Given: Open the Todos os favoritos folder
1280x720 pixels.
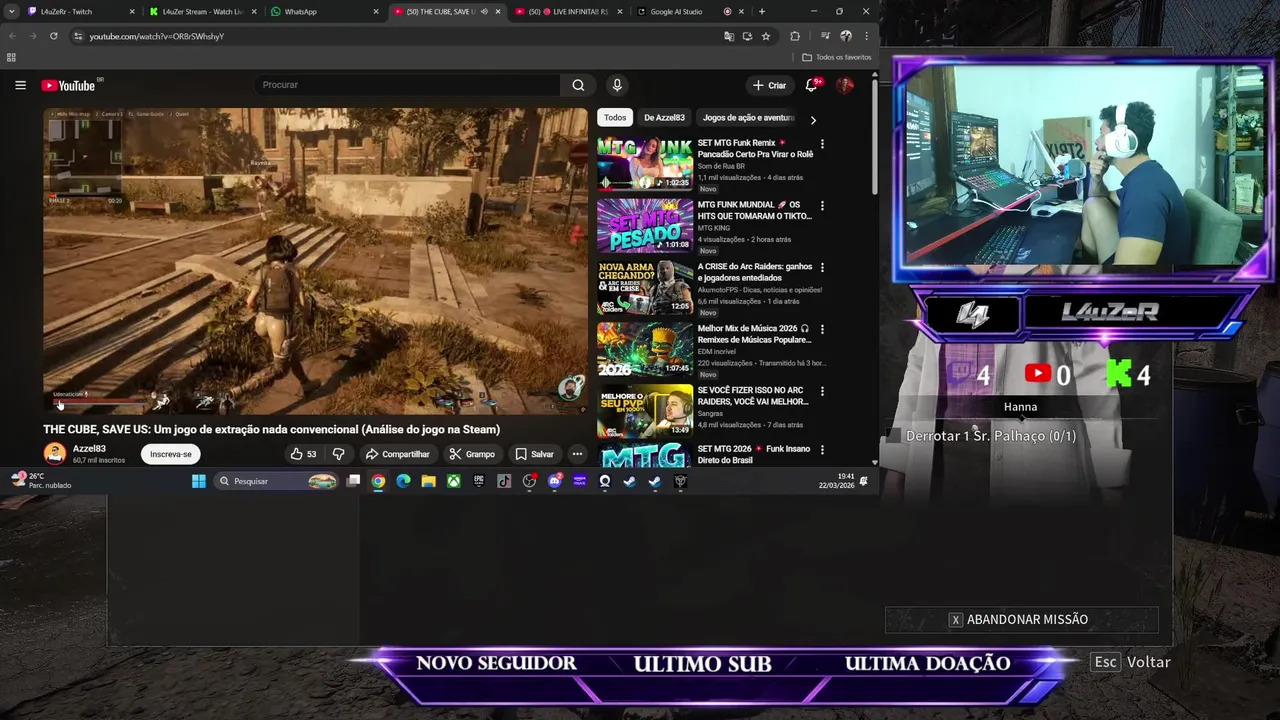Looking at the screenshot, I should pos(837,57).
